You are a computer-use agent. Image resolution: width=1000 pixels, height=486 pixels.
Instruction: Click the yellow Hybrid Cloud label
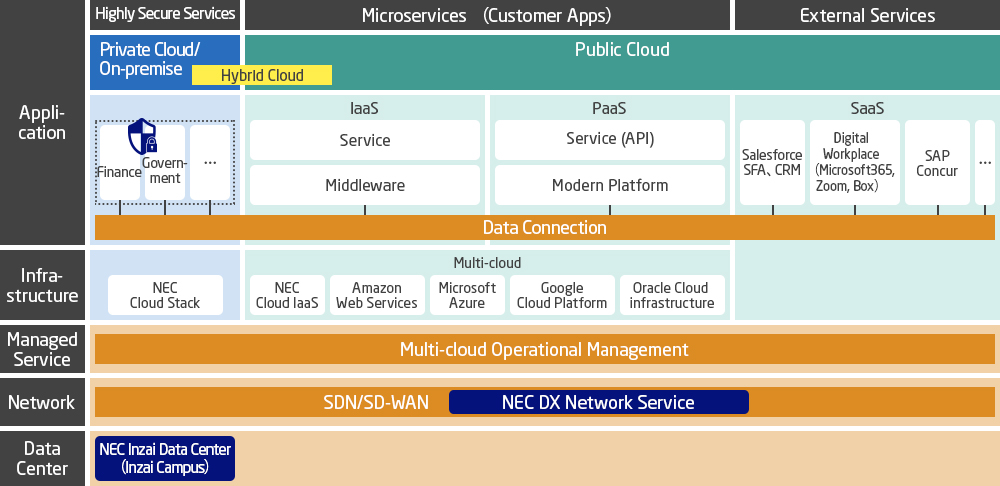(262, 75)
